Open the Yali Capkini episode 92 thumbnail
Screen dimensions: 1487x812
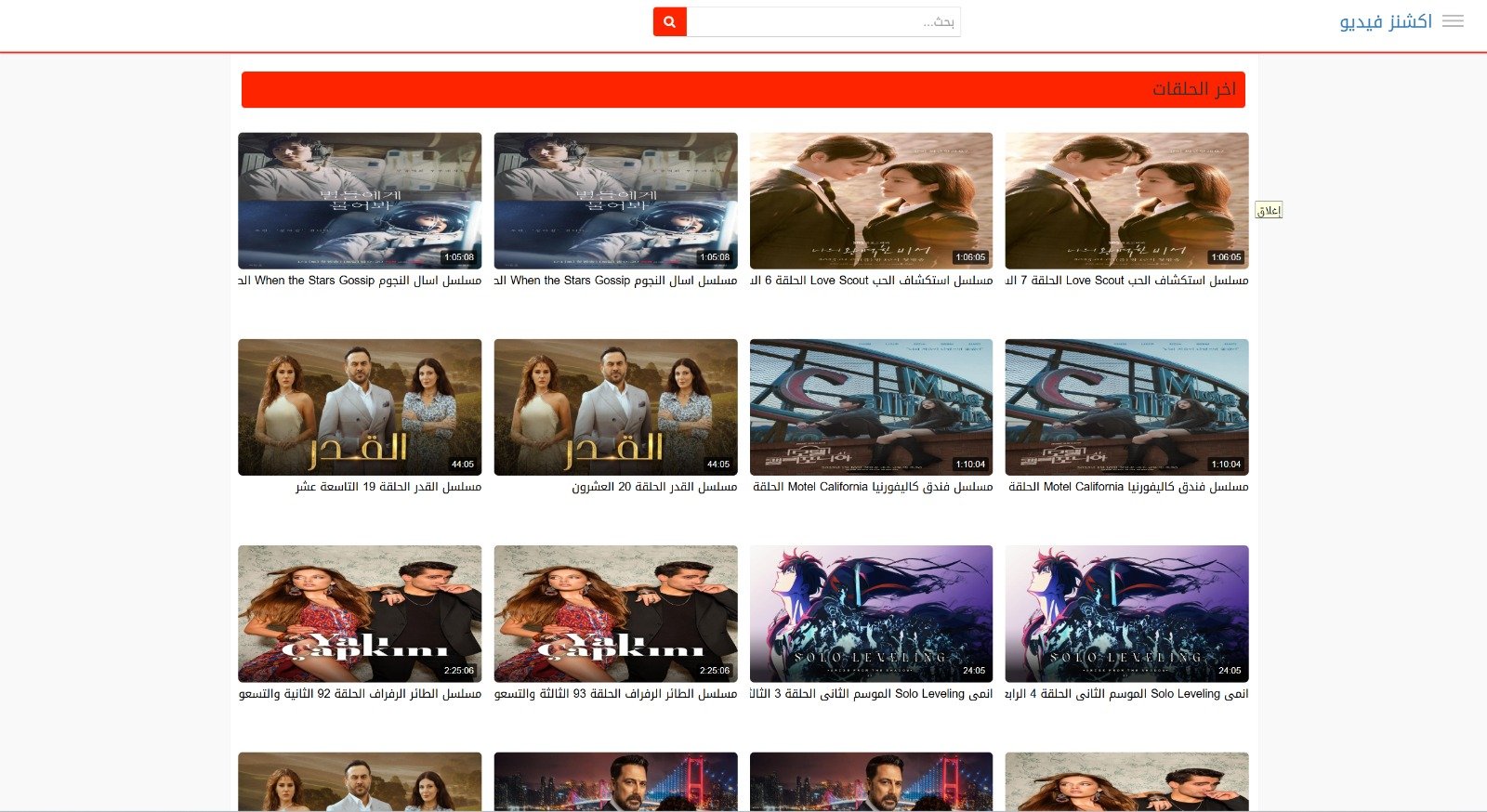pyautogui.click(x=360, y=613)
